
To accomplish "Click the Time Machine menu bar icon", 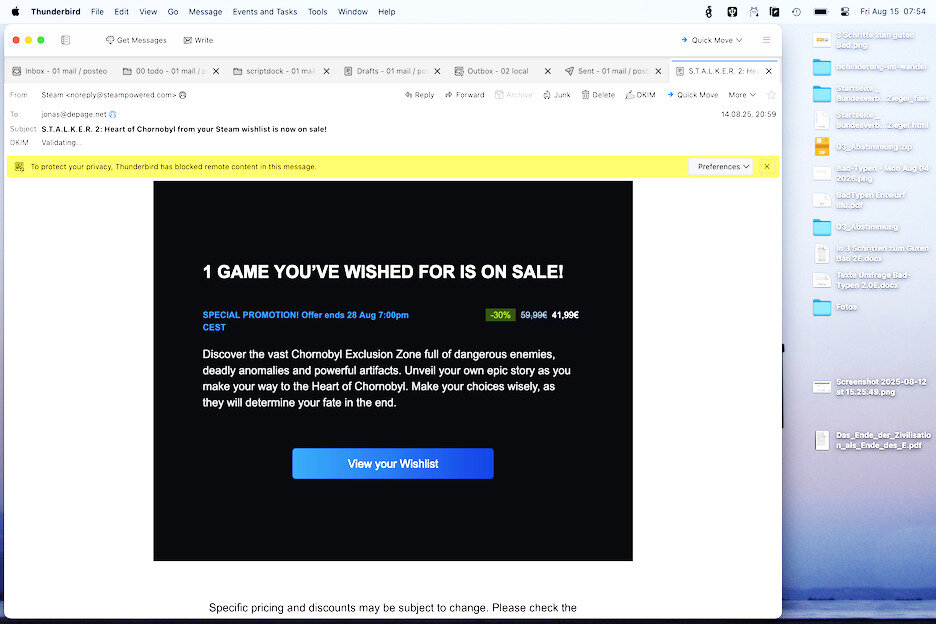I will pyautogui.click(x=796, y=11).
